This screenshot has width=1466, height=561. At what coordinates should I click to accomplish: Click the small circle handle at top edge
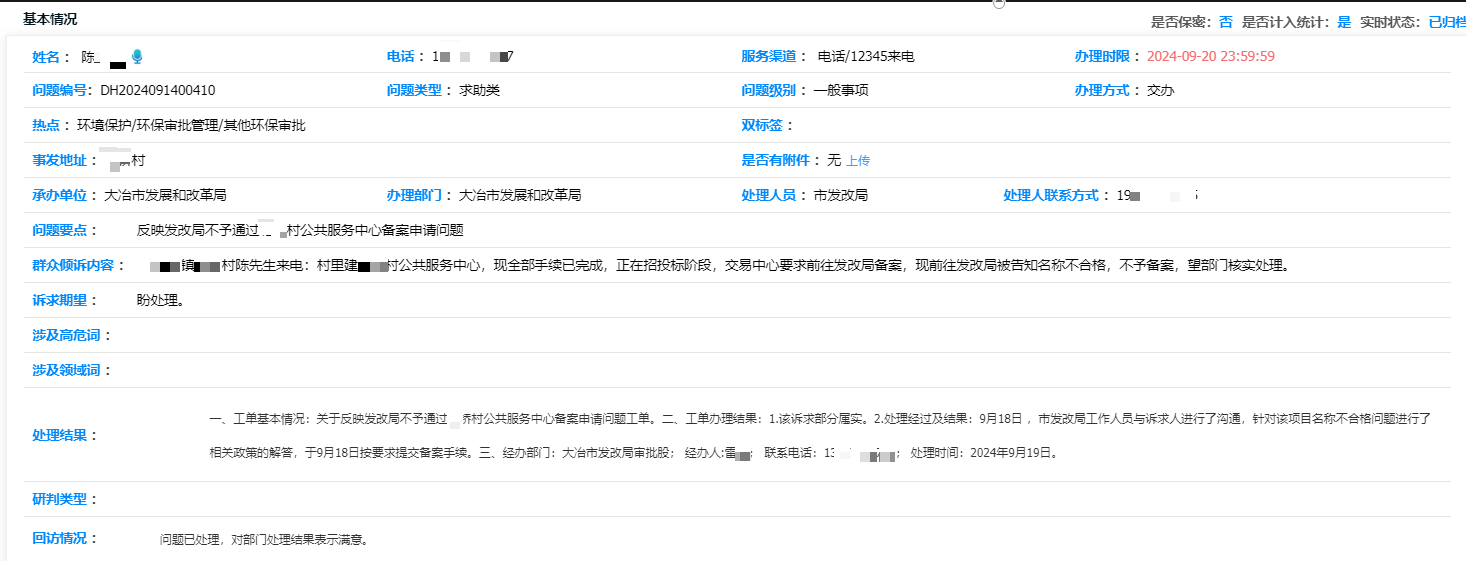[998, 4]
